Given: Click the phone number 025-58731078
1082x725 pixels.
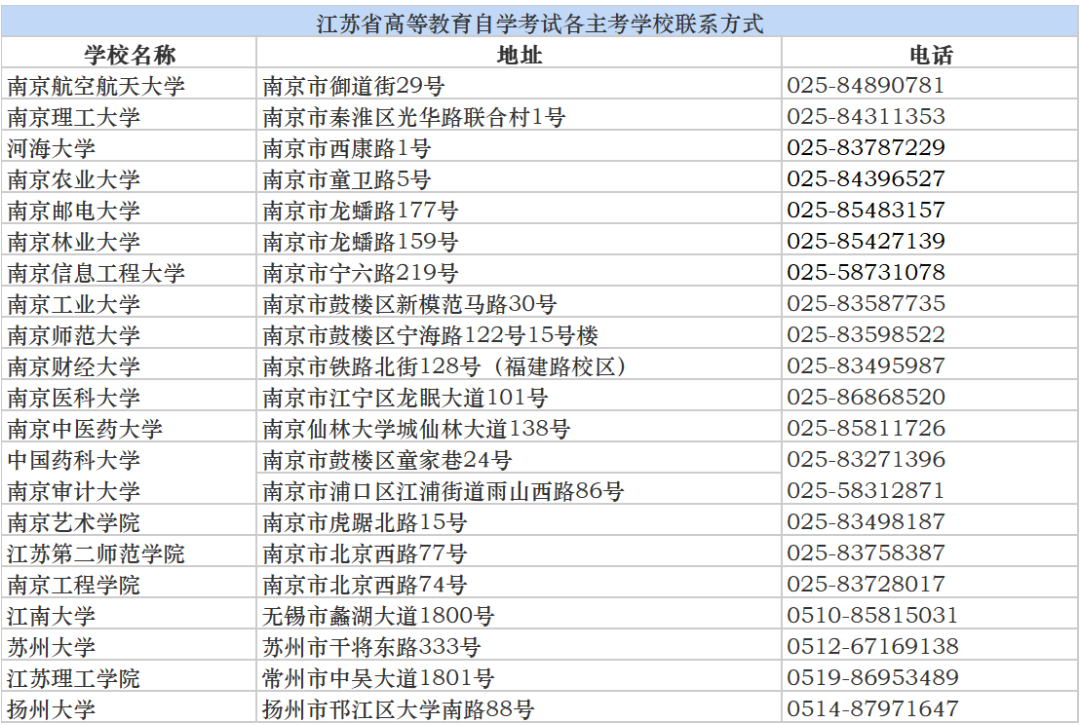Looking at the screenshot, I should [865, 272].
